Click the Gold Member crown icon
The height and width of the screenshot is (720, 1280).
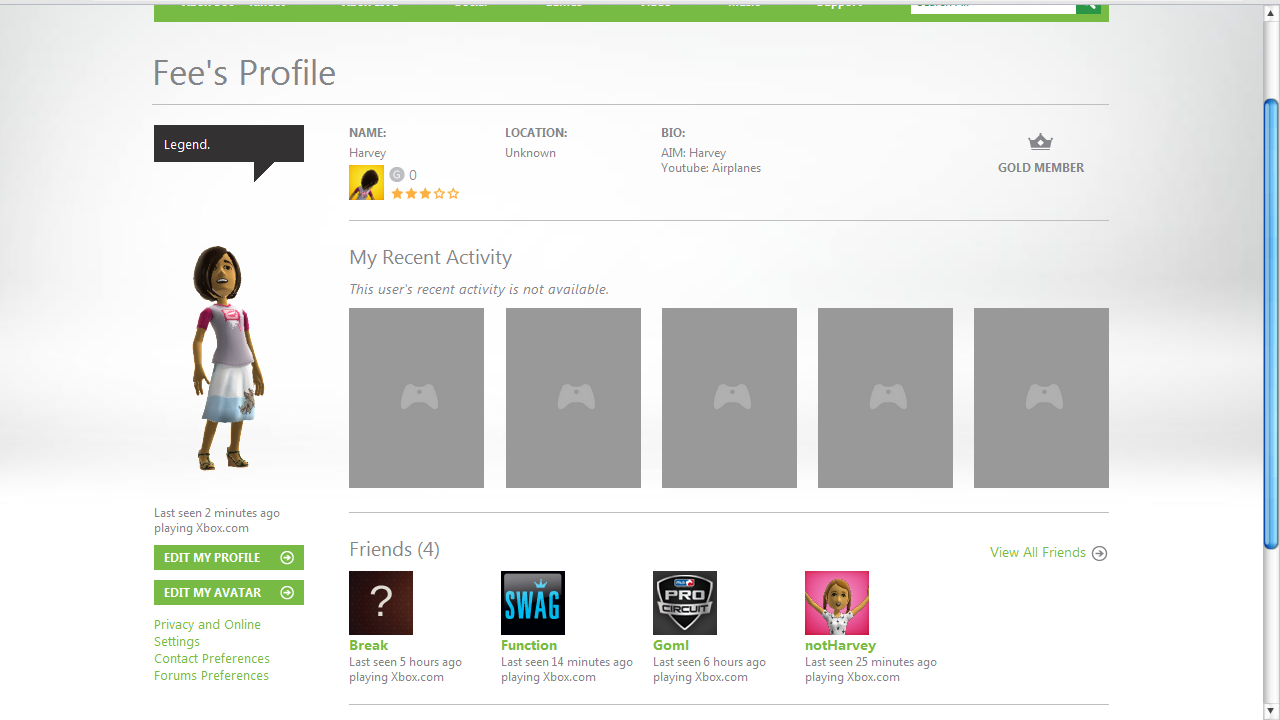pyautogui.click(x=1040, y=142)
